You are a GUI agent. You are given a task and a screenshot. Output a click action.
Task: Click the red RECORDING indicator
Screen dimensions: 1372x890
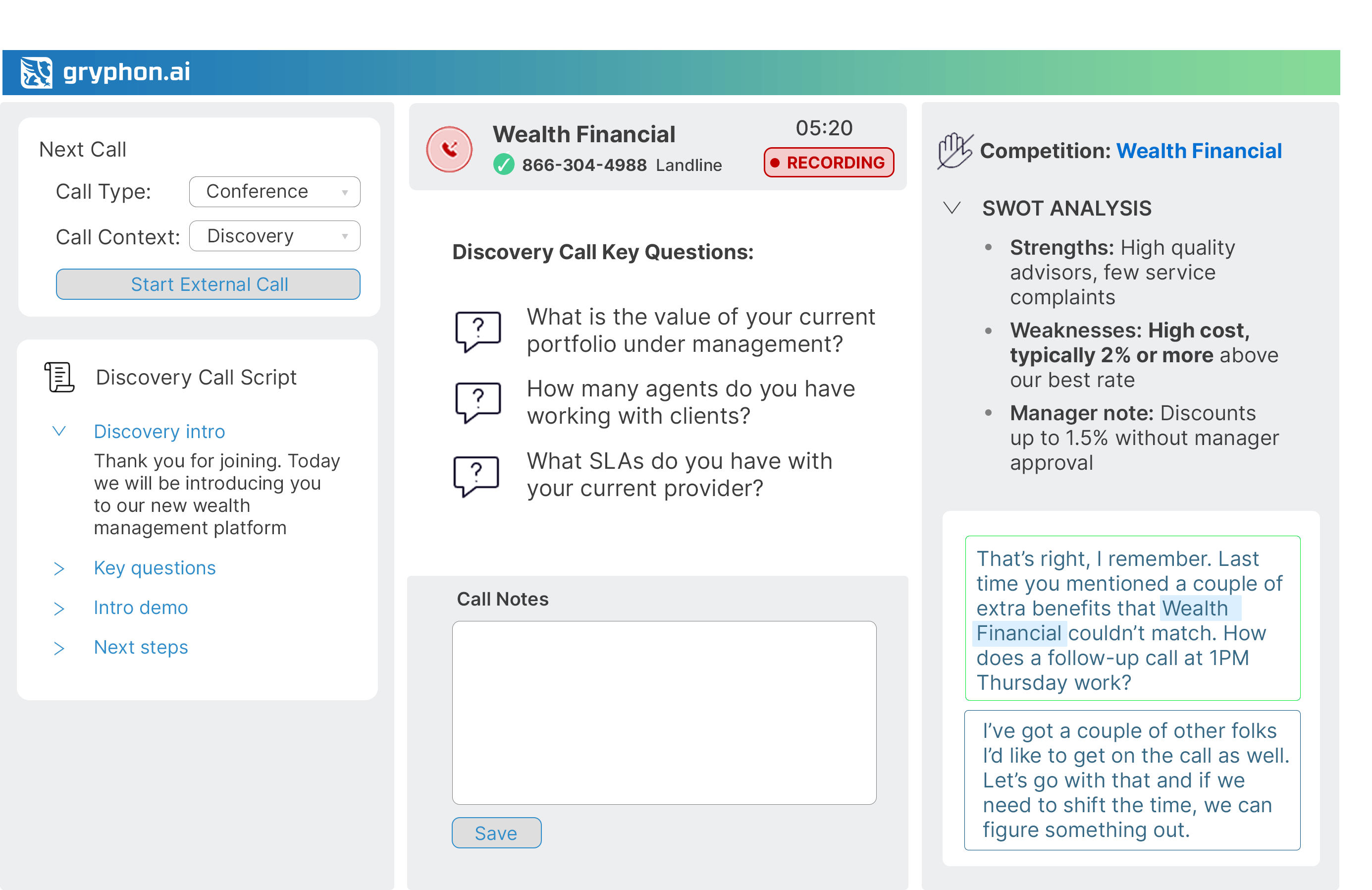(828, 162)
